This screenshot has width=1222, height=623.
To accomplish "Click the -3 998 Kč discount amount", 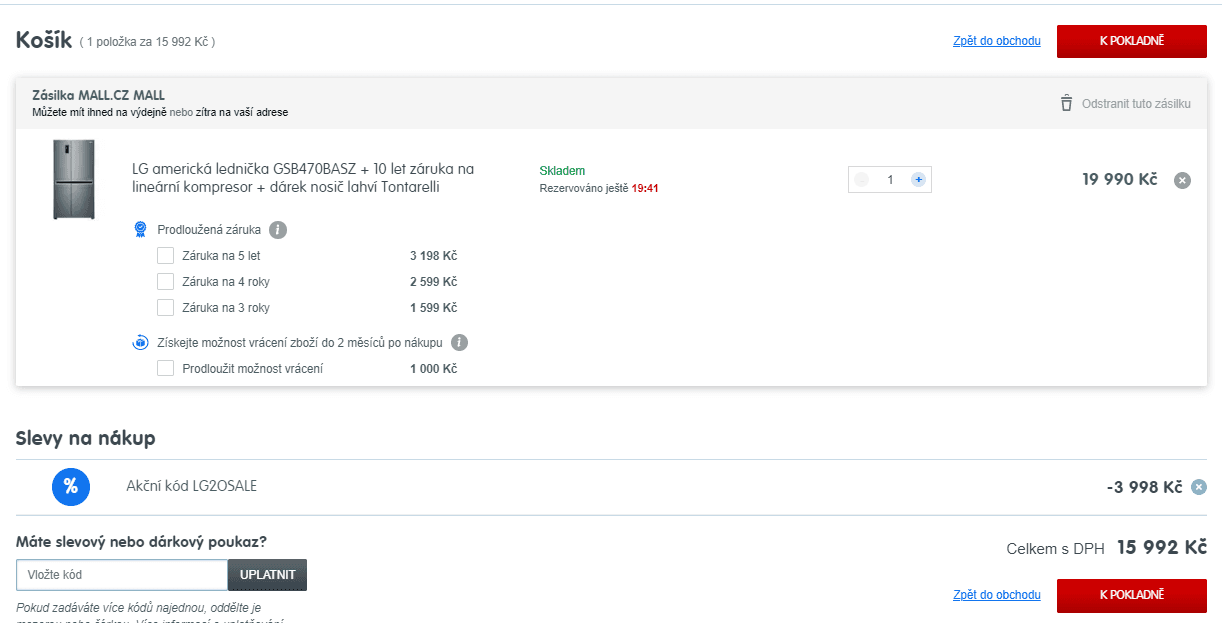I will [x=1144, y=487].
